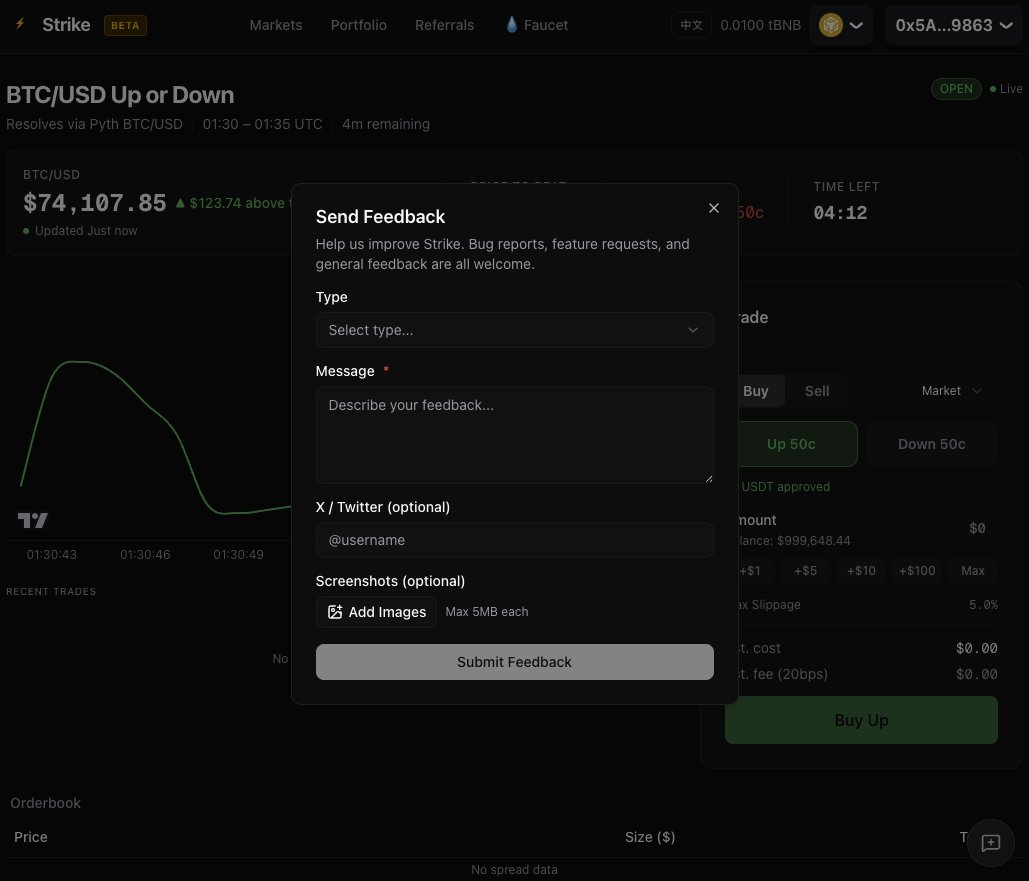Click the BETA badge
The height and width of the screenshot is (881, 1029).
(125, 26)
